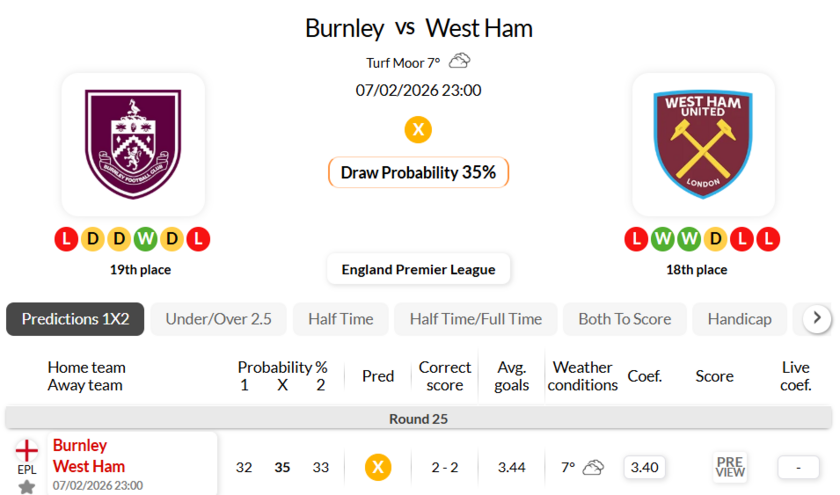The height and width of the screenshot is (495, 840).
Task: Select the Handicap tab
Action: pos(739,319)
